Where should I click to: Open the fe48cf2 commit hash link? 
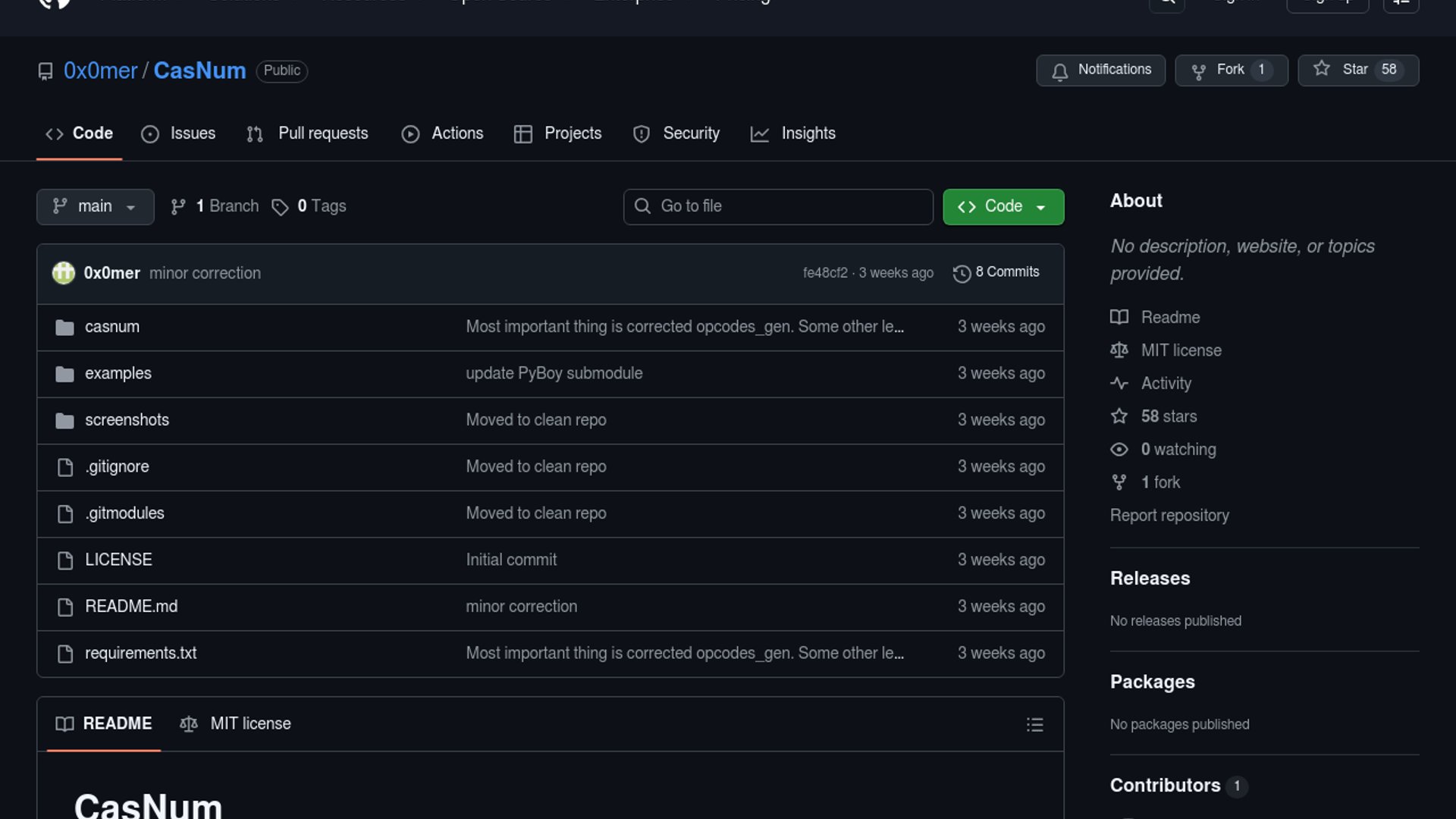[x=825, y=273]
